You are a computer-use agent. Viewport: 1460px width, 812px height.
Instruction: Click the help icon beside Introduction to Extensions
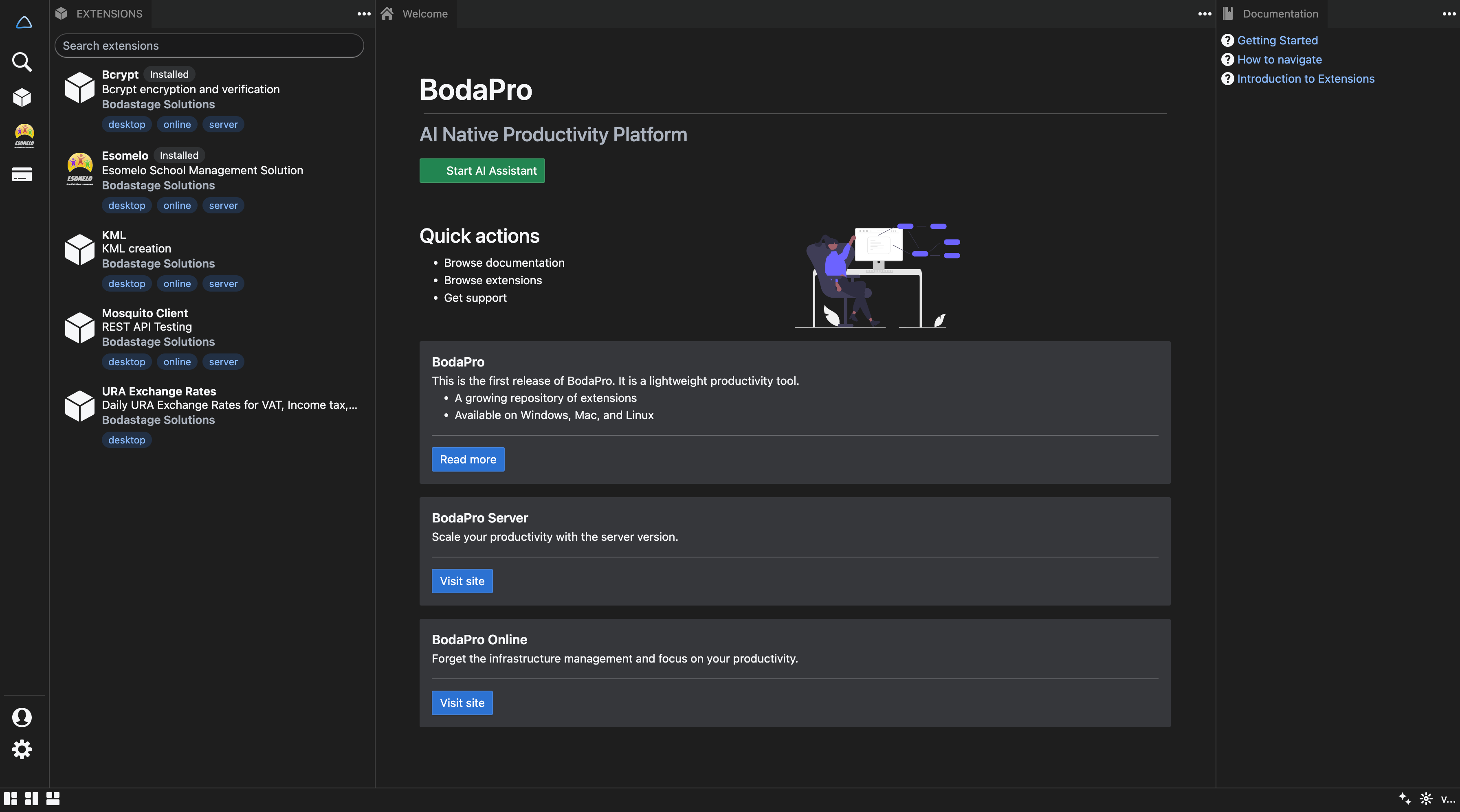pyautogui.click(x=1228, y=79)
